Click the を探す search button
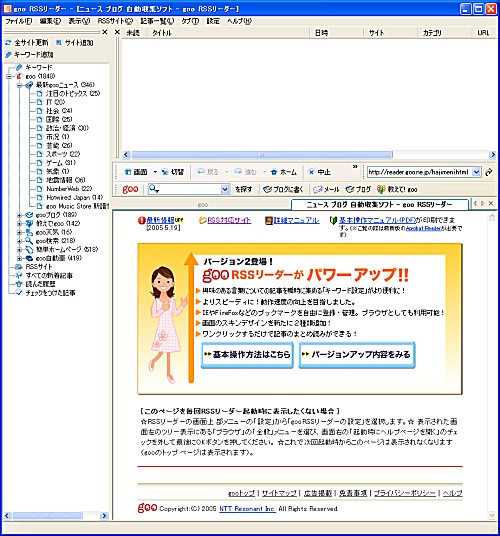 (x=244, y=189)
